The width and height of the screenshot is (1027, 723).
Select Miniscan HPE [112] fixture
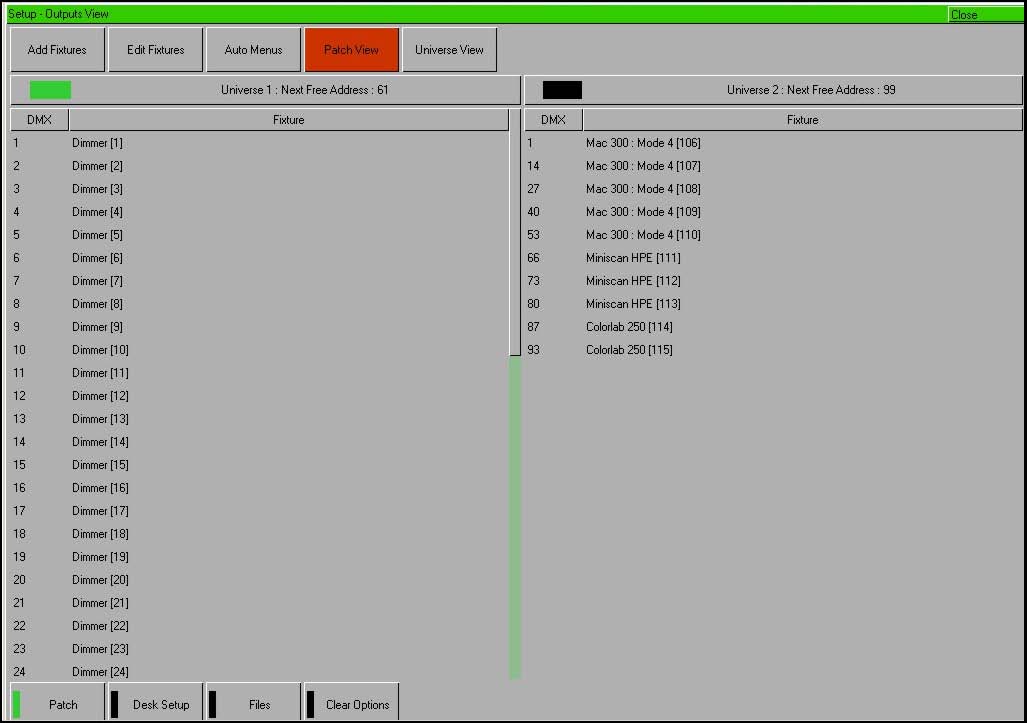pyautogui.click(x=633, y=280)
